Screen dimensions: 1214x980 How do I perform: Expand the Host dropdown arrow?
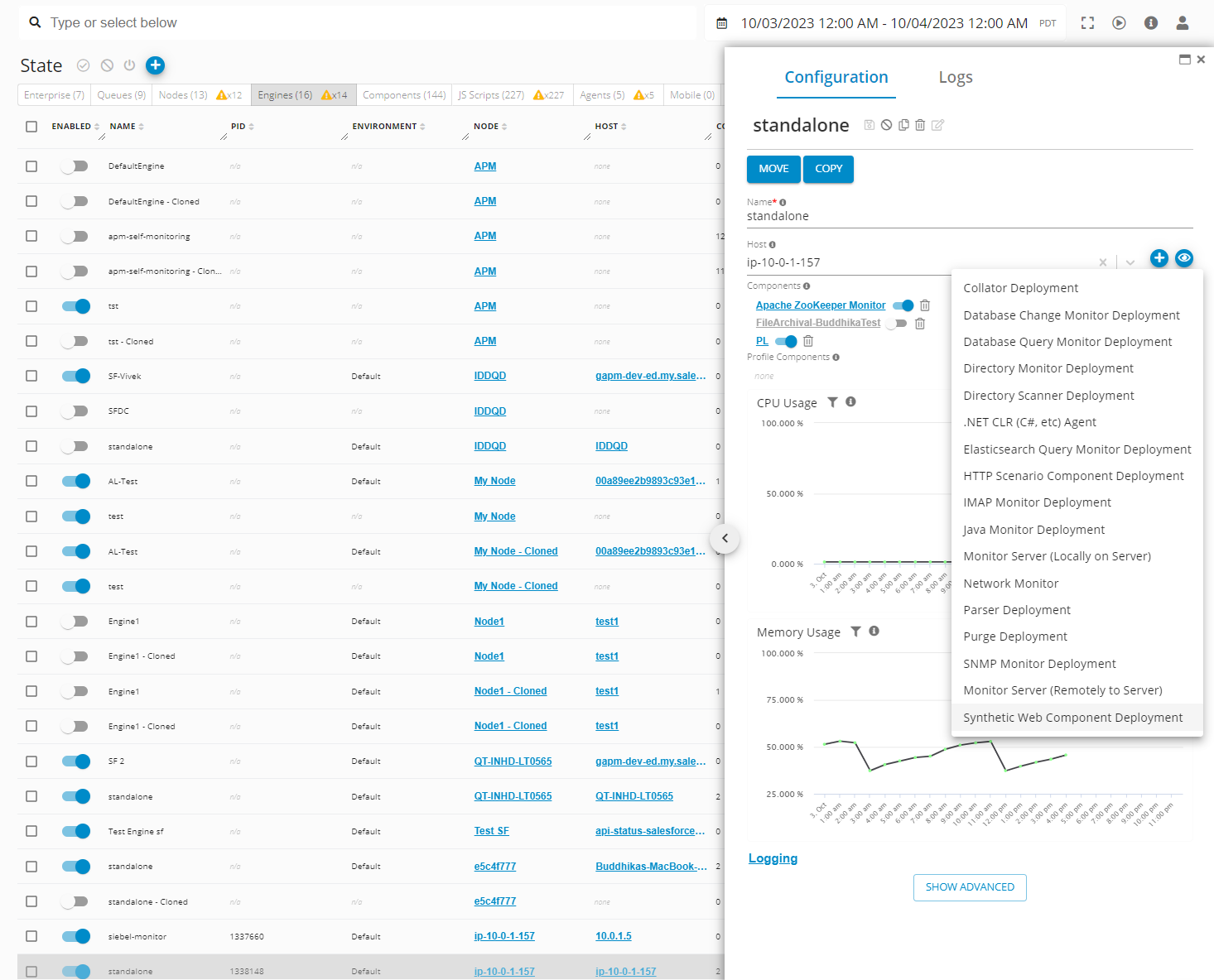(x=1130, y=262)
